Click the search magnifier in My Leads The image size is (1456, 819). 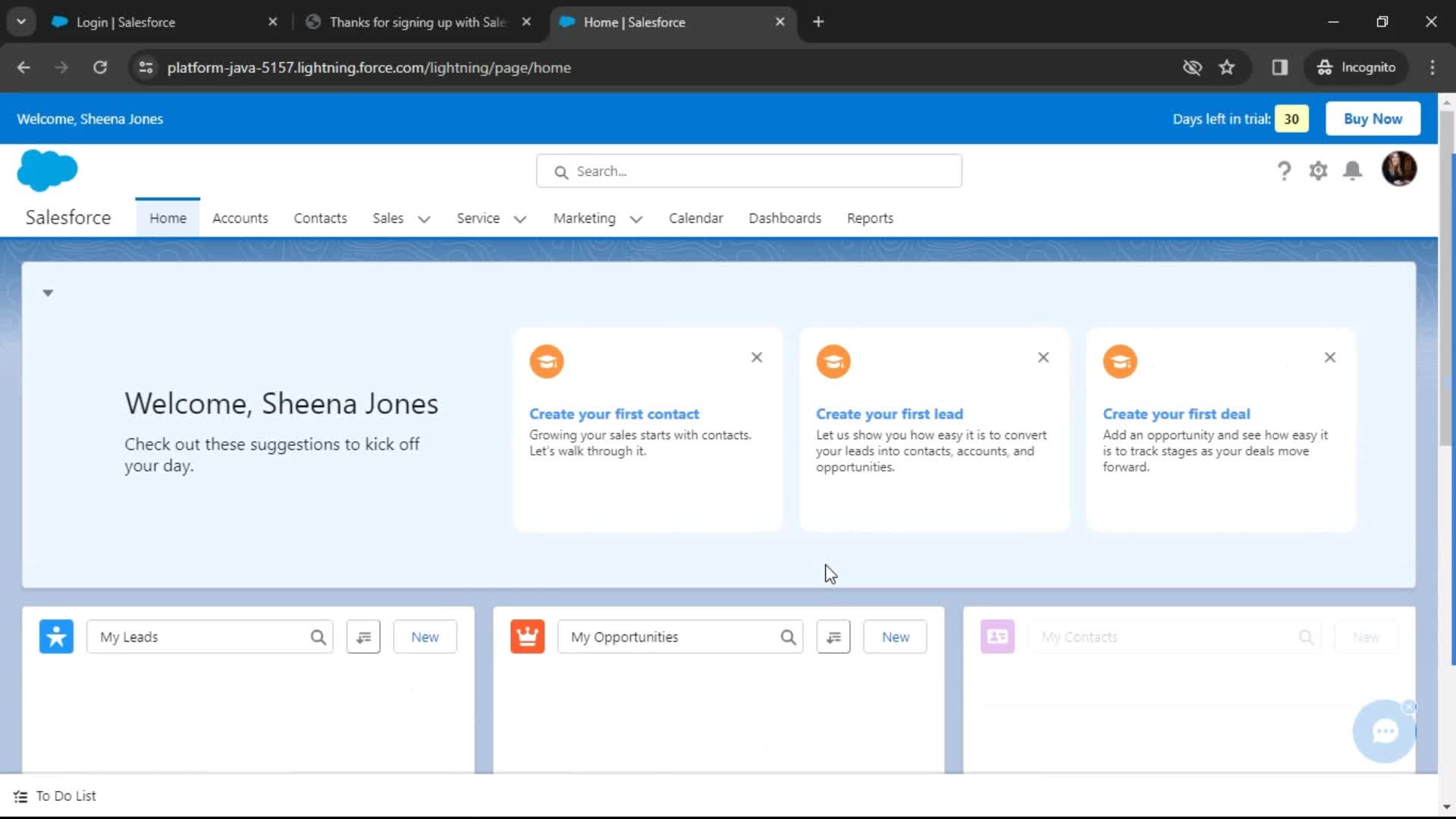click(x=318, y=637)
